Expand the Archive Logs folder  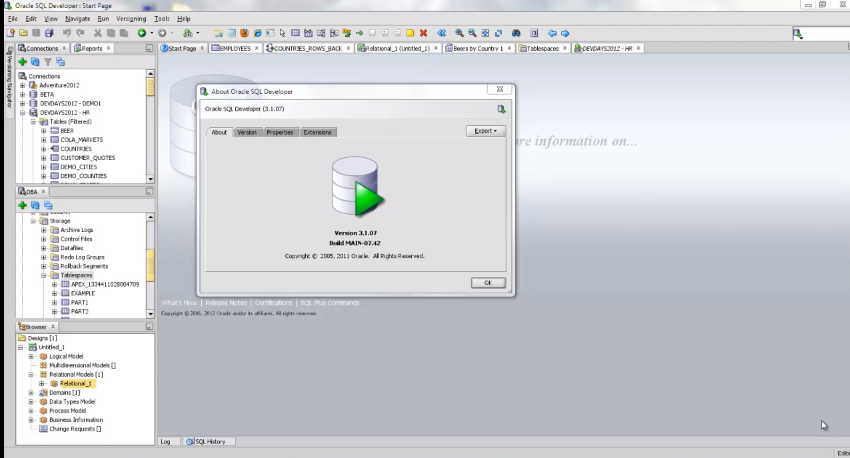tap(44, 230)
